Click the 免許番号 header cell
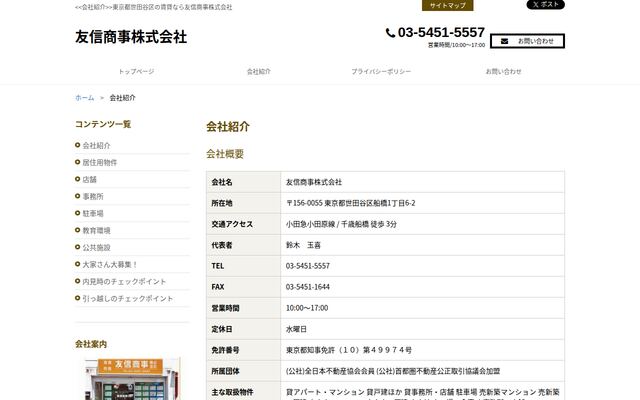Viewport: 640px width, 400px height. click(x=244, y=350)
